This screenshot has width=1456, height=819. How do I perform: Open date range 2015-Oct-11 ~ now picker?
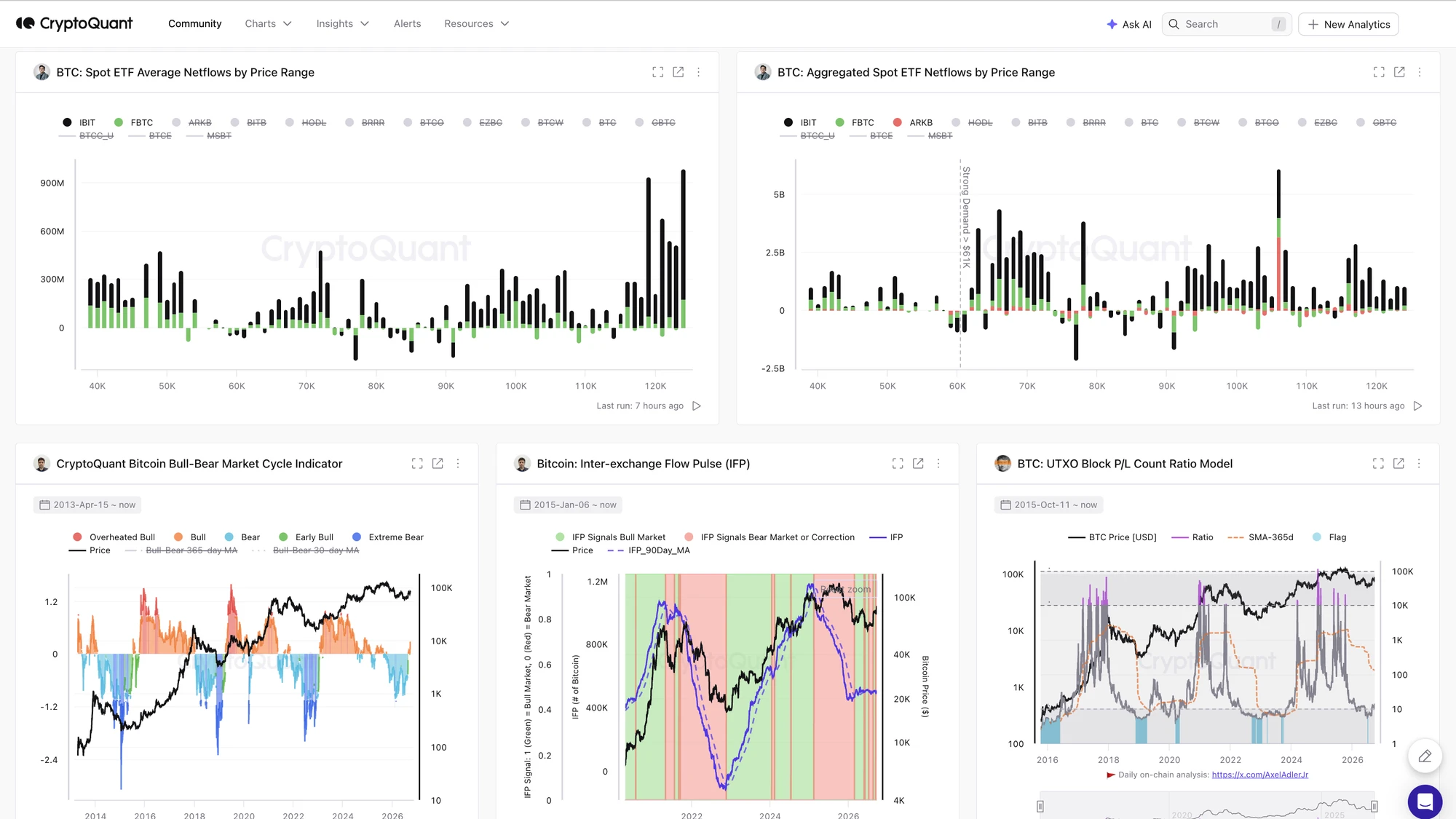tap(1048, 505)
